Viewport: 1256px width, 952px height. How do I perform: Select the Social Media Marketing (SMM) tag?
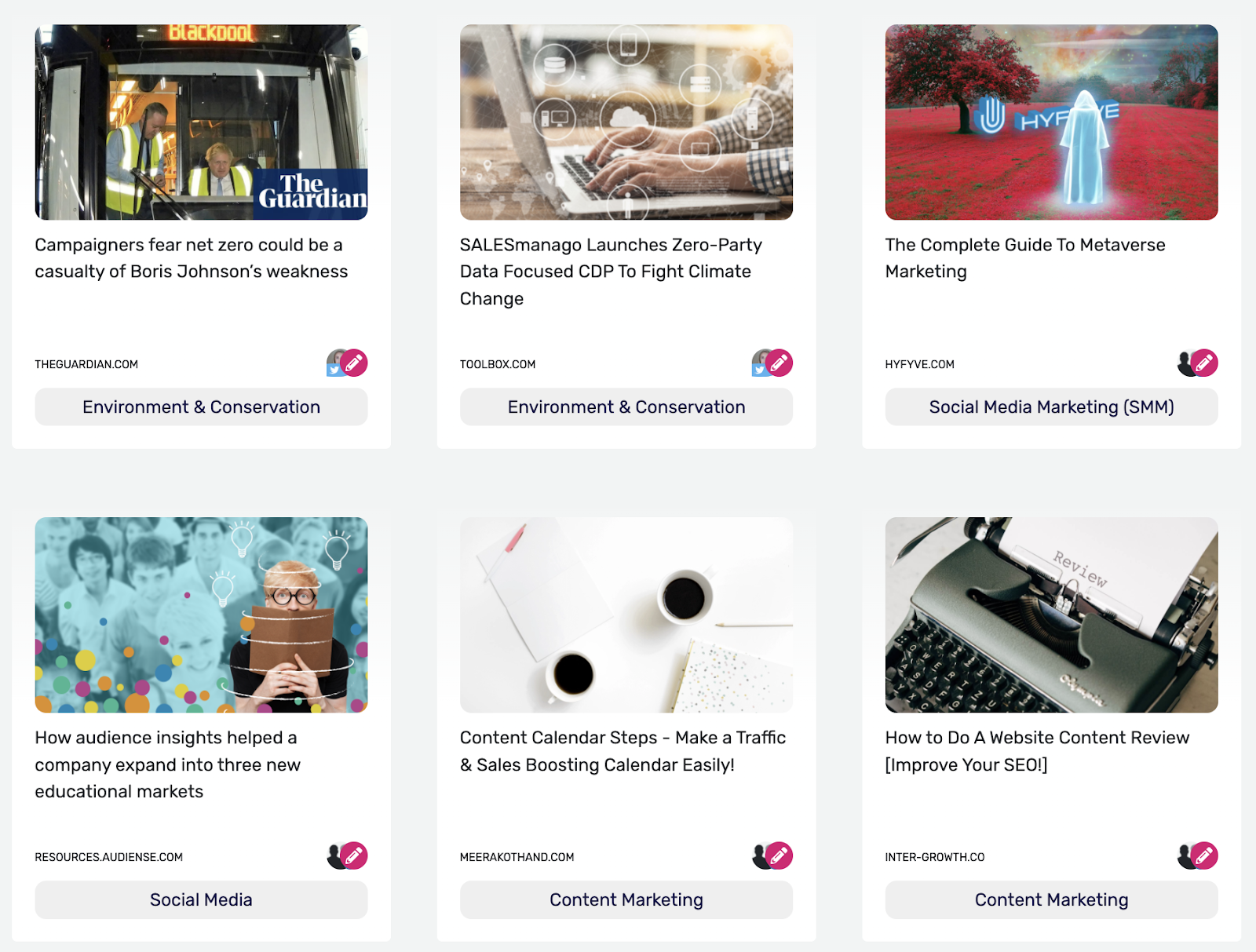coord(1052,407)
